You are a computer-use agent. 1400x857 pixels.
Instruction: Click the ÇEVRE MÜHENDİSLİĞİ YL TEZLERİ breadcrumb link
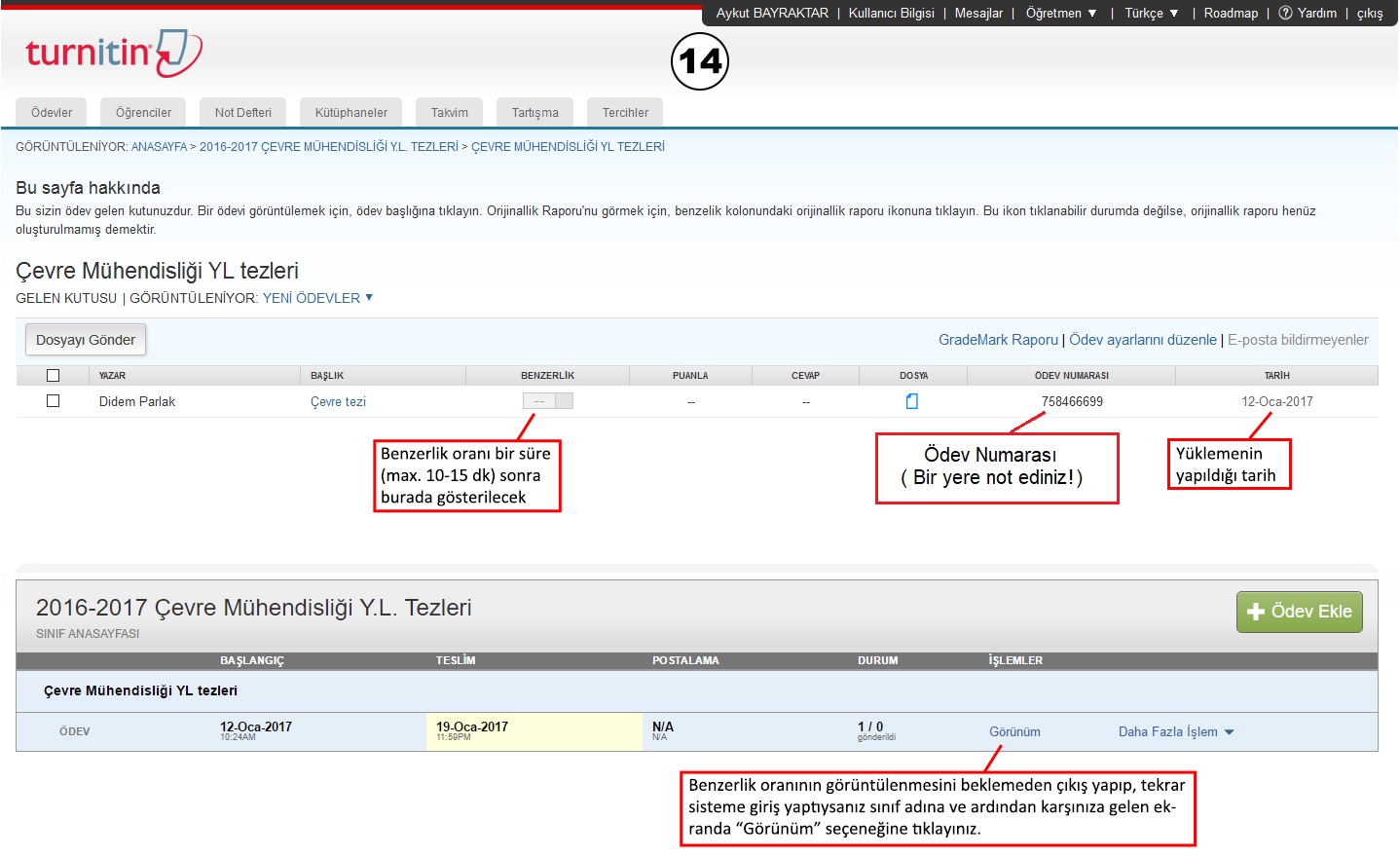click(x=569, y=146)
